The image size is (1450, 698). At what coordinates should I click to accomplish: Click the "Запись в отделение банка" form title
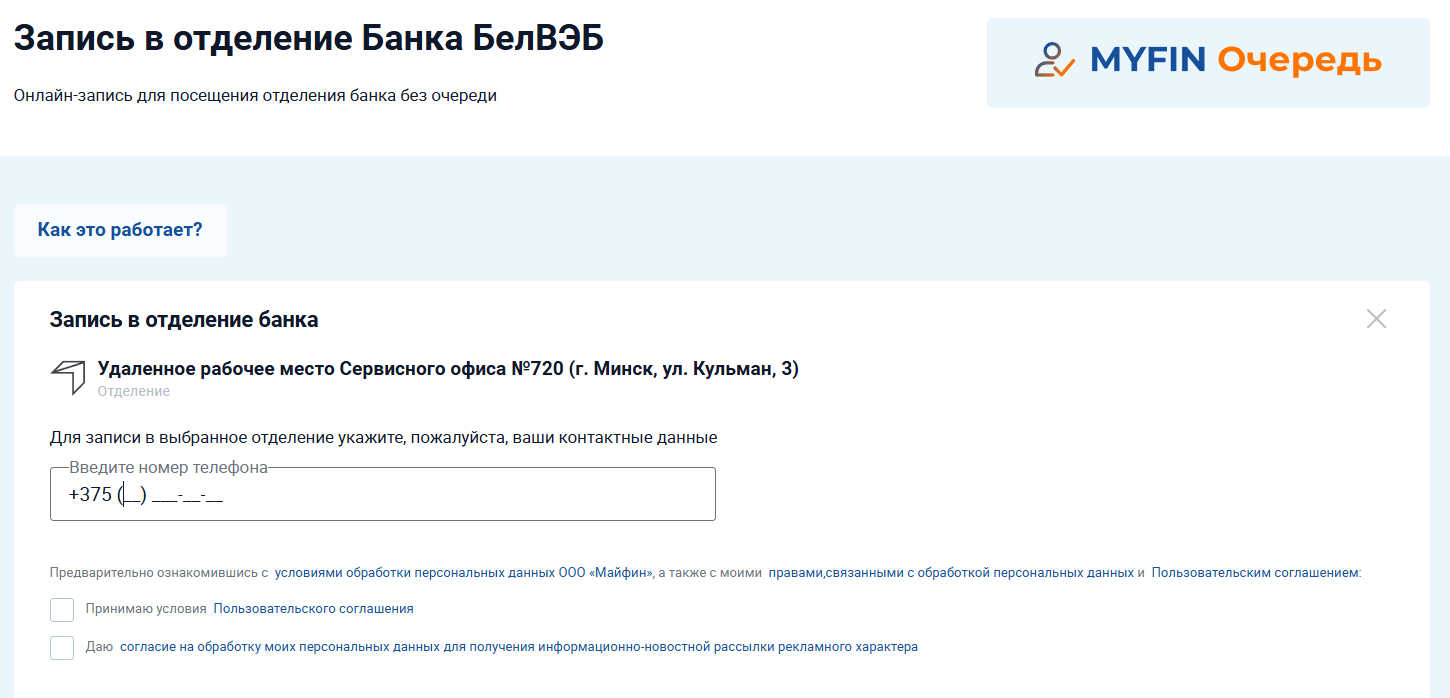pos(184,320)
